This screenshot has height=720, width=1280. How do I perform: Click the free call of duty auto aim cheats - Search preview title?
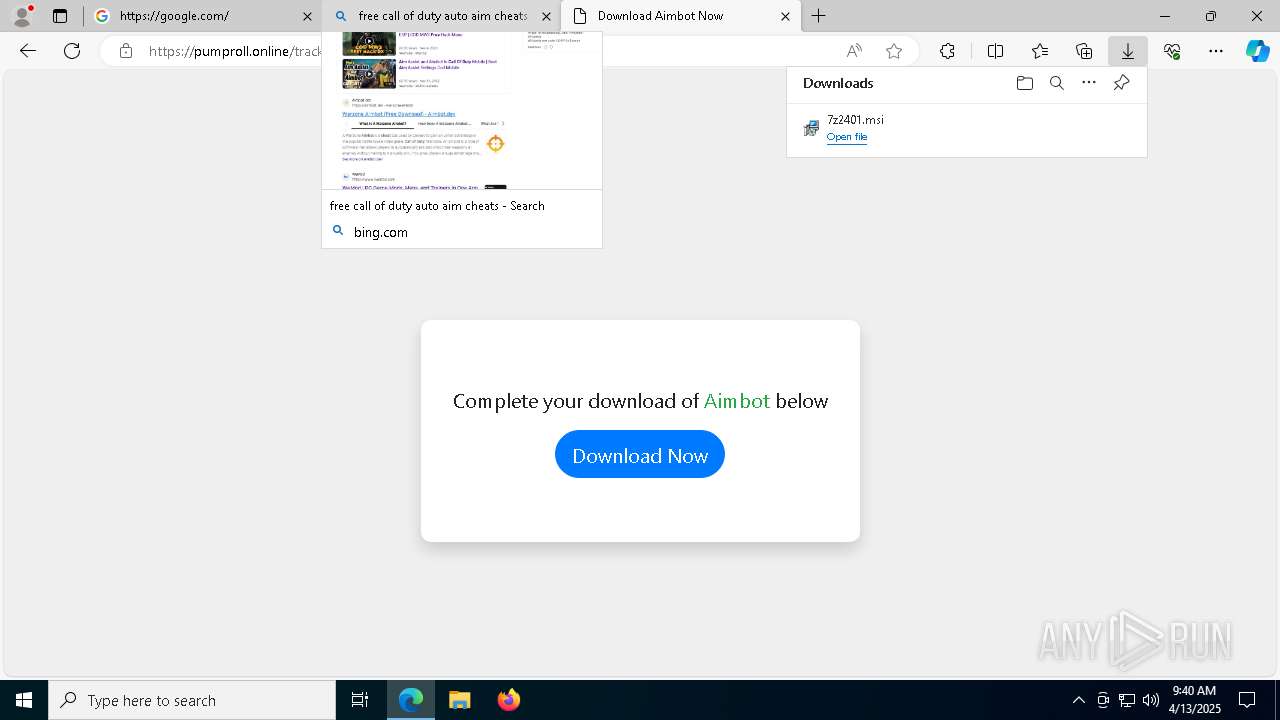click(x=437, y=206)
